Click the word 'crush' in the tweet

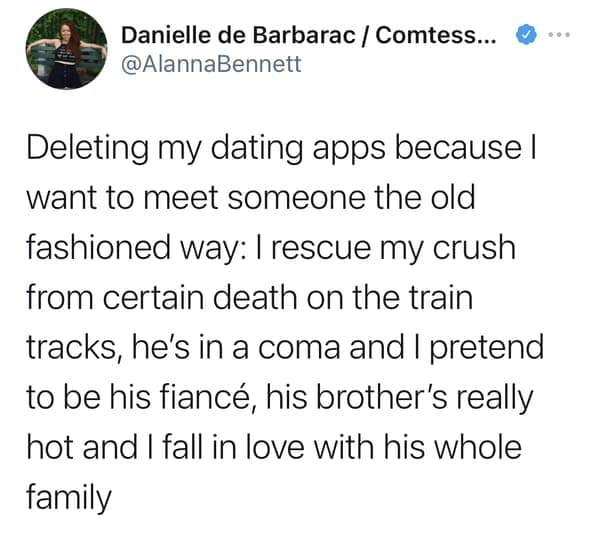474,247
